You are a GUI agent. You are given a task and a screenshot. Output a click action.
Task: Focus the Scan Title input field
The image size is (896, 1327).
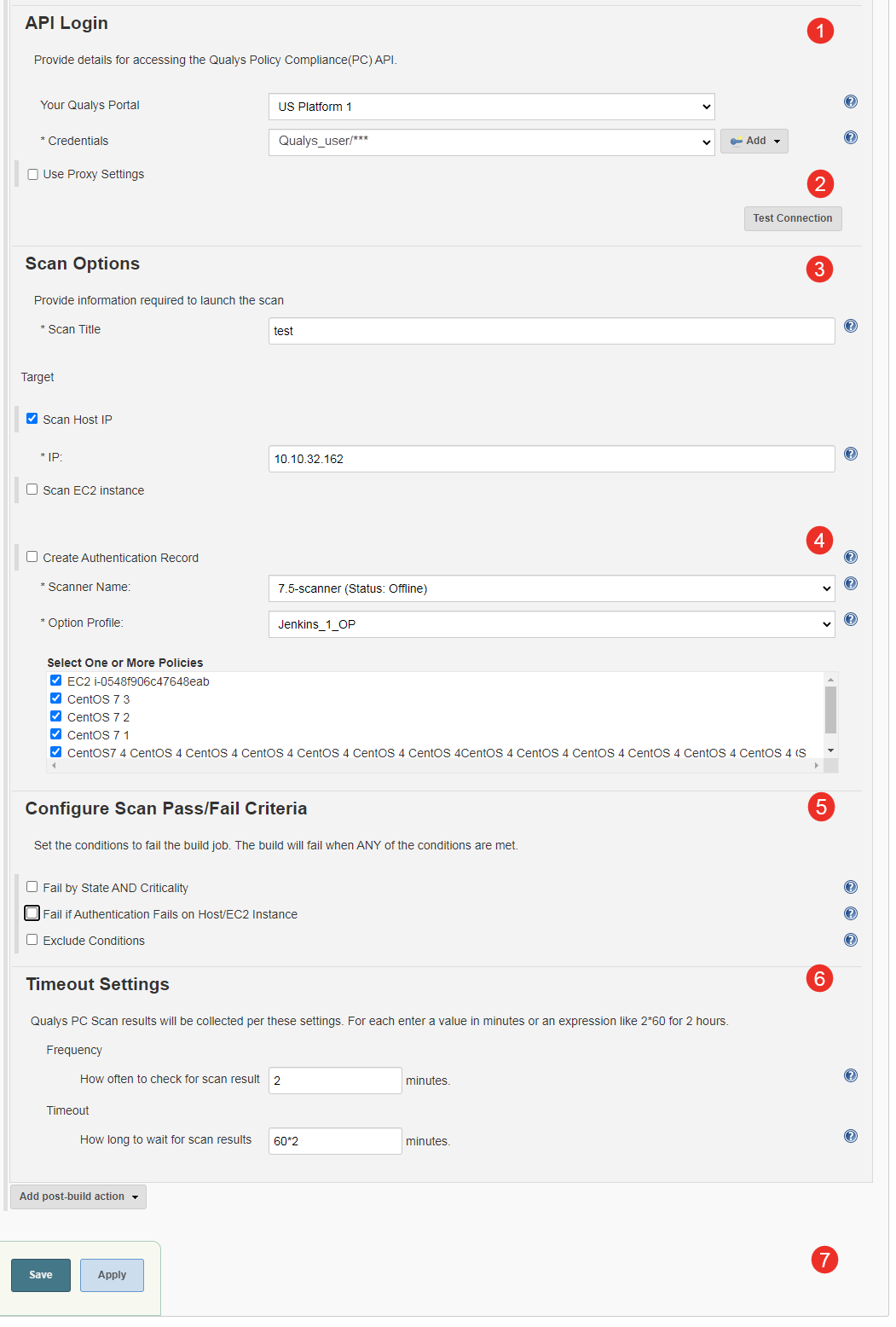point(552,331)
